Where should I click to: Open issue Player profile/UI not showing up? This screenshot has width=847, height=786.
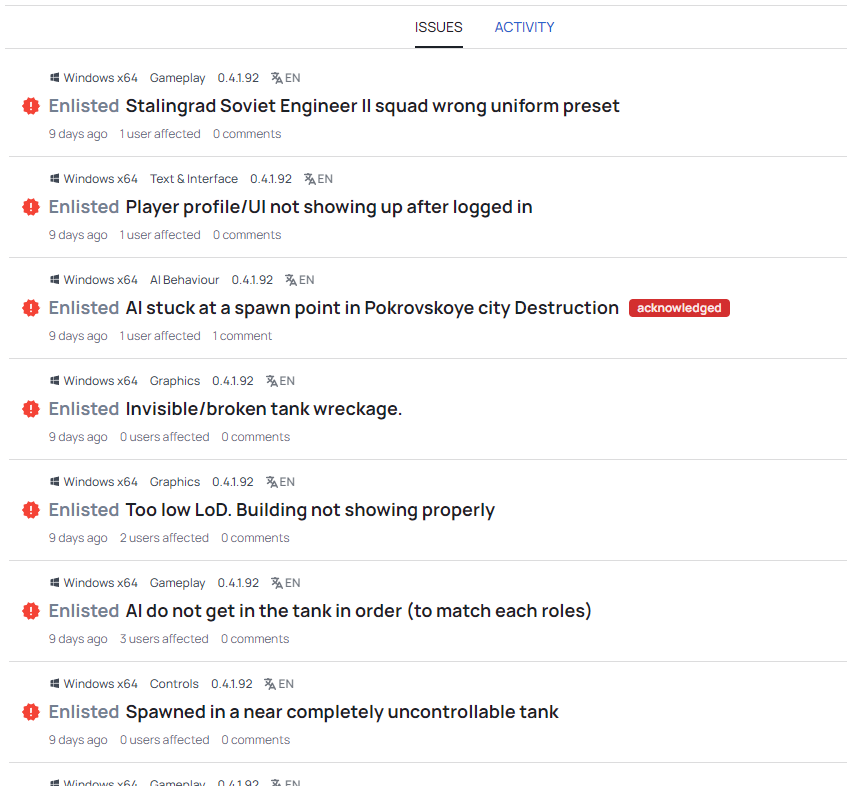(x=329, y=207)
